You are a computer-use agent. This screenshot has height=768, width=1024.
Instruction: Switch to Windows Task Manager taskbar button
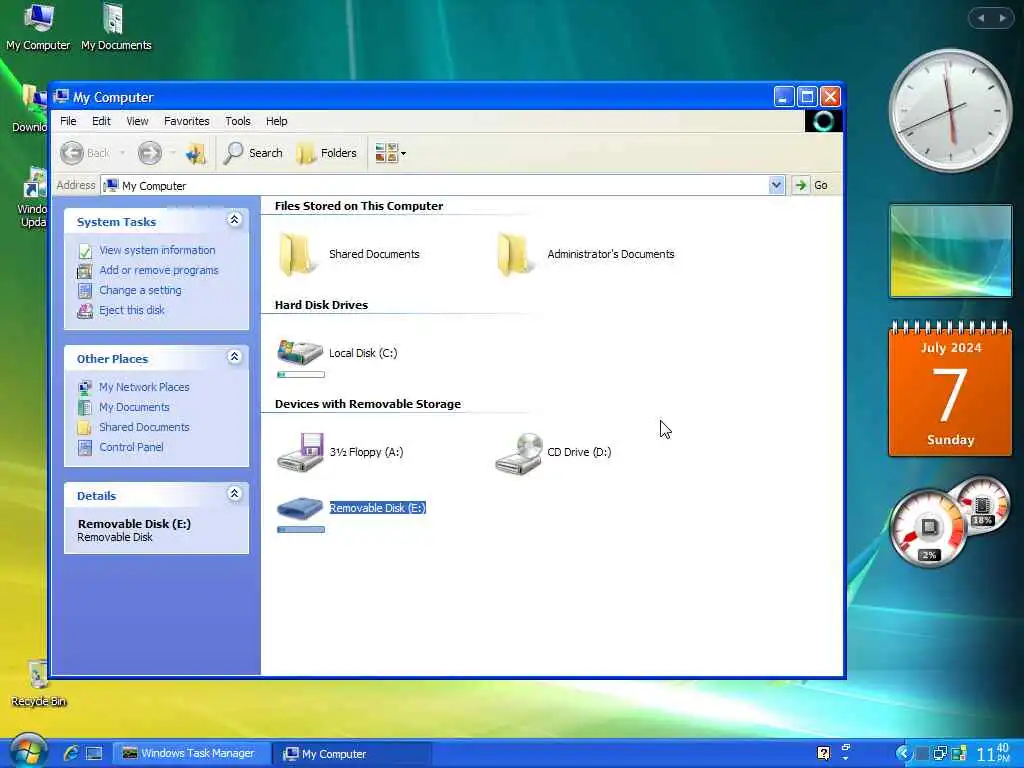[x=191, y=754]
